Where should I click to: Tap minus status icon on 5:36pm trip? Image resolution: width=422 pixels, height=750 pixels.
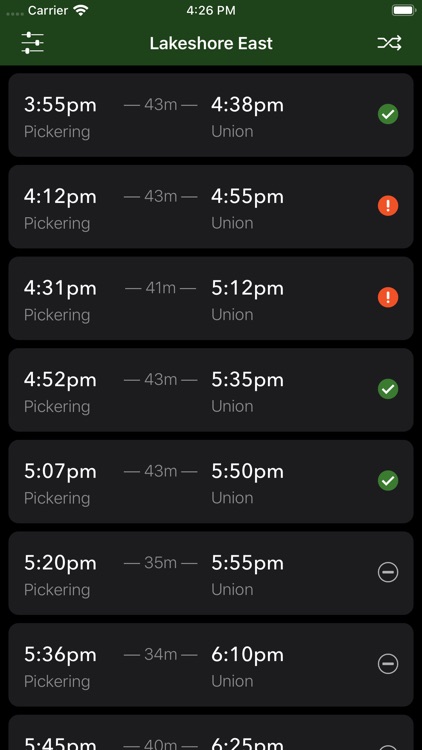388,664
